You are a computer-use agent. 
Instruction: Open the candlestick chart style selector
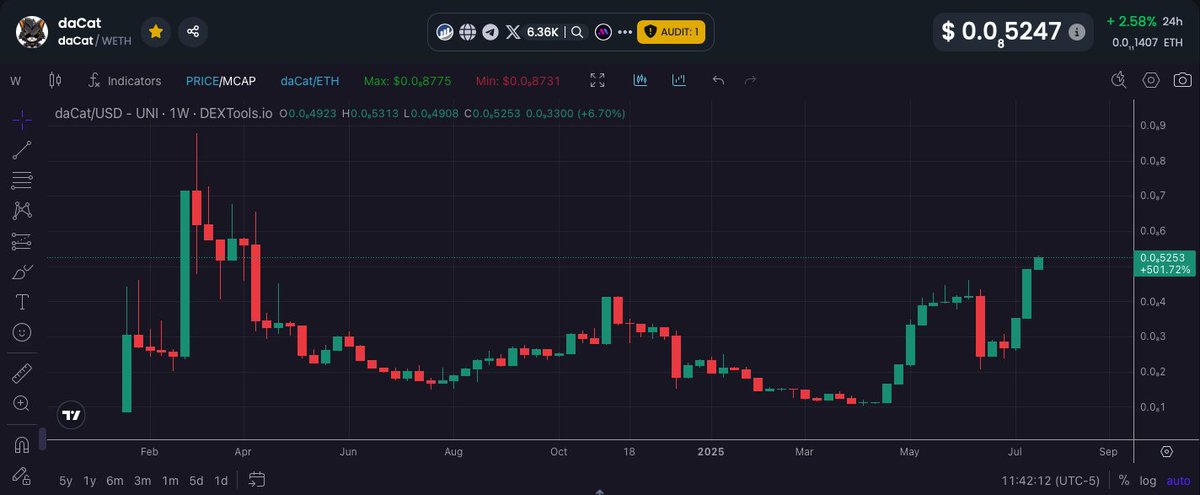pos(54,80)
